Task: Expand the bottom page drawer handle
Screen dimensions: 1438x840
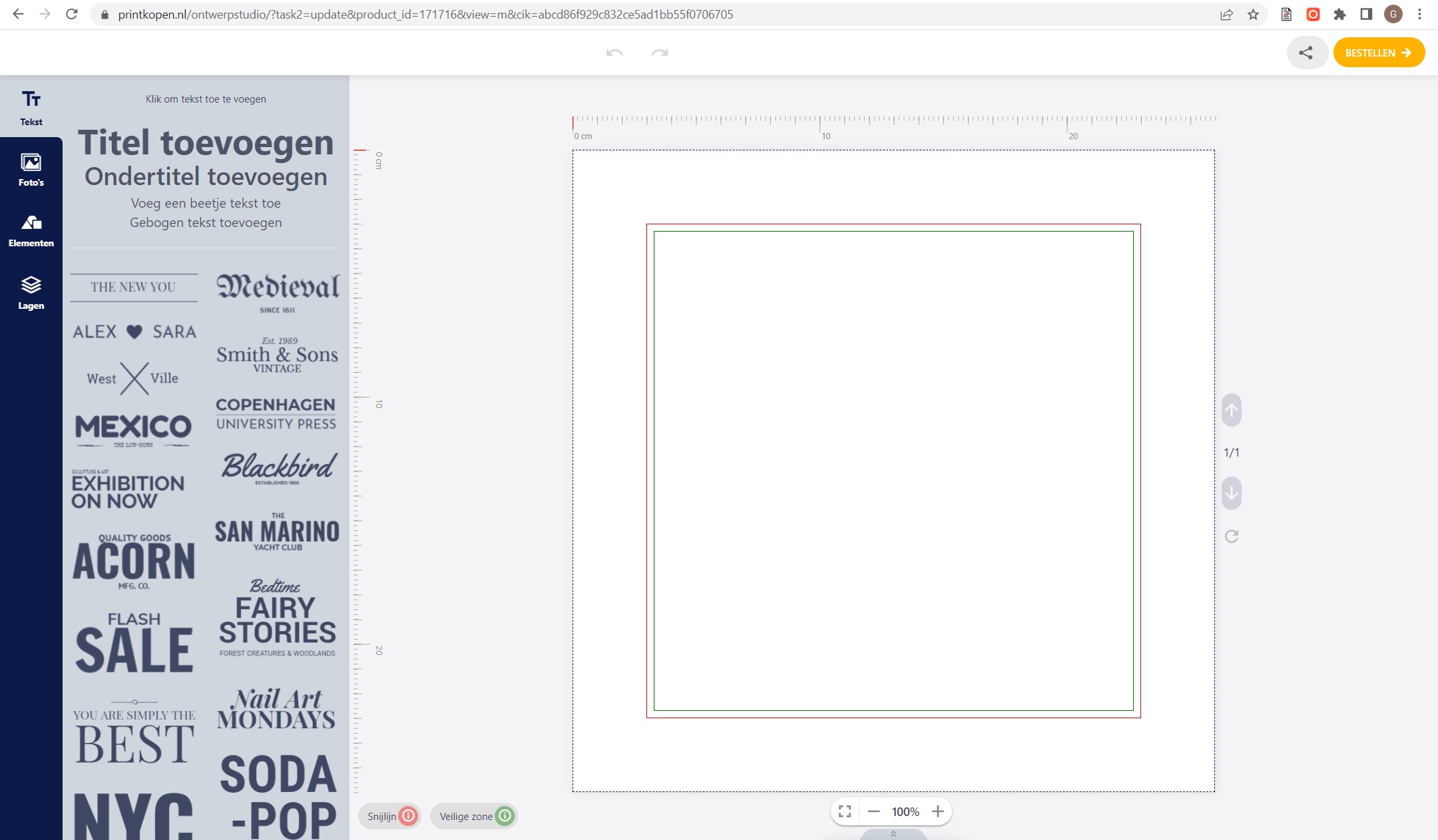Action: point(893,834)
